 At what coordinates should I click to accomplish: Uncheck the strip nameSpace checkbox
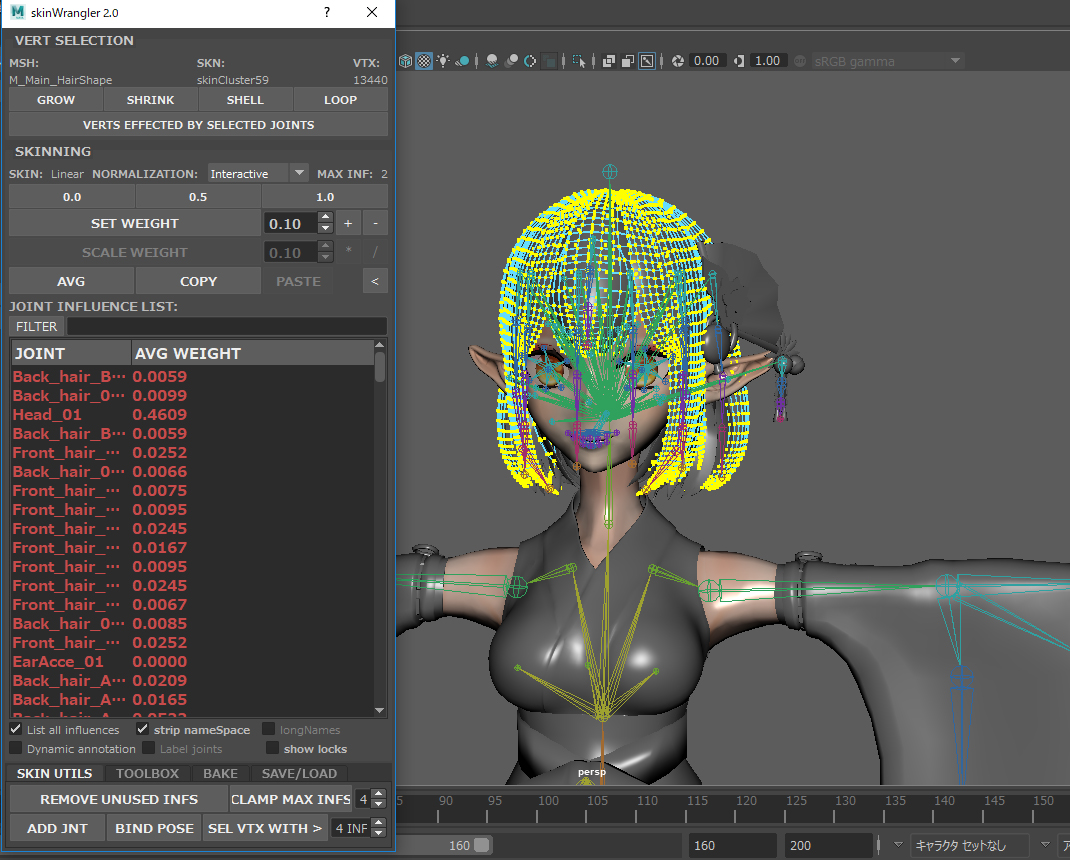[x=142, y=729]
